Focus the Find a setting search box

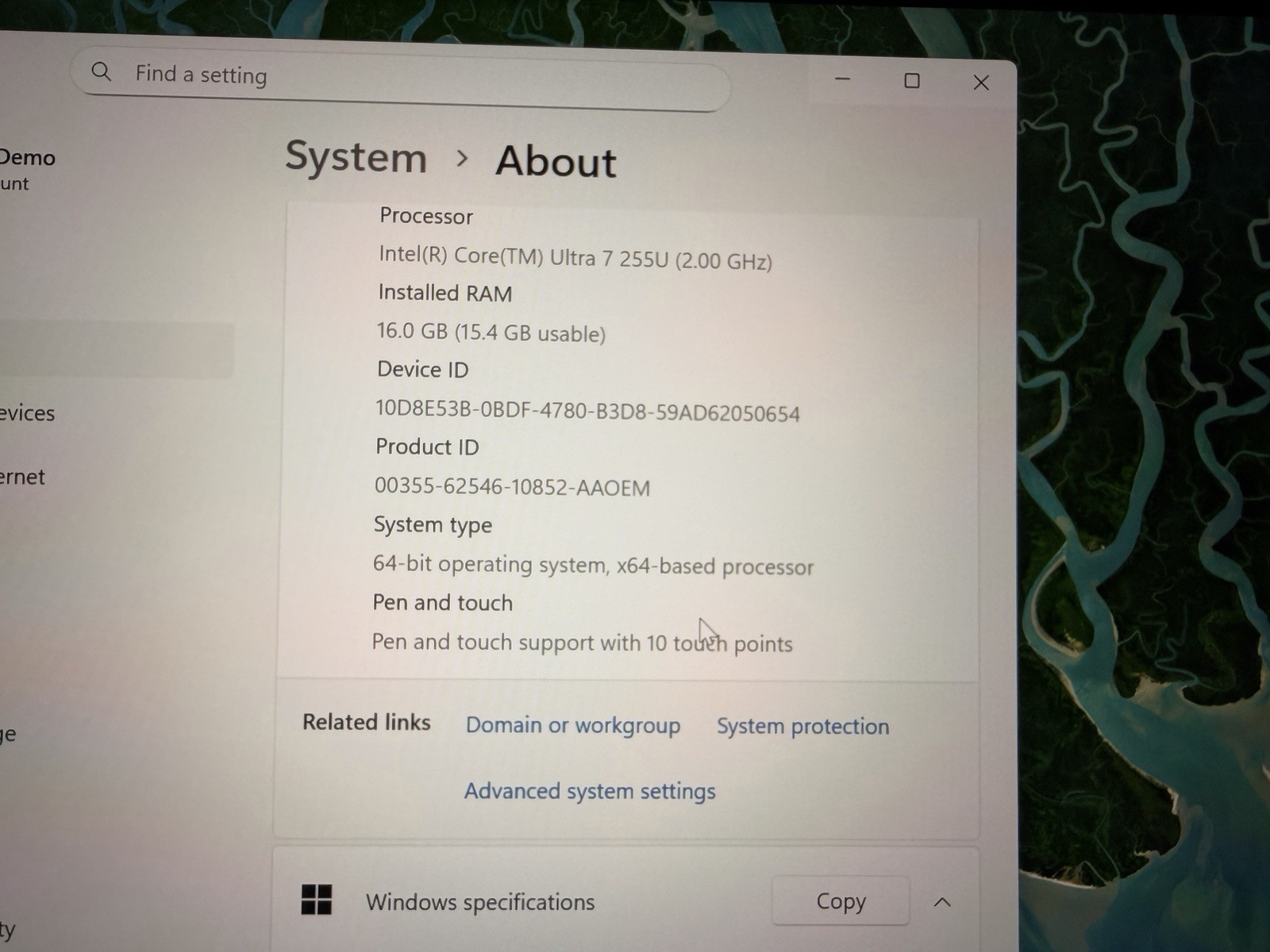(400, 79)
